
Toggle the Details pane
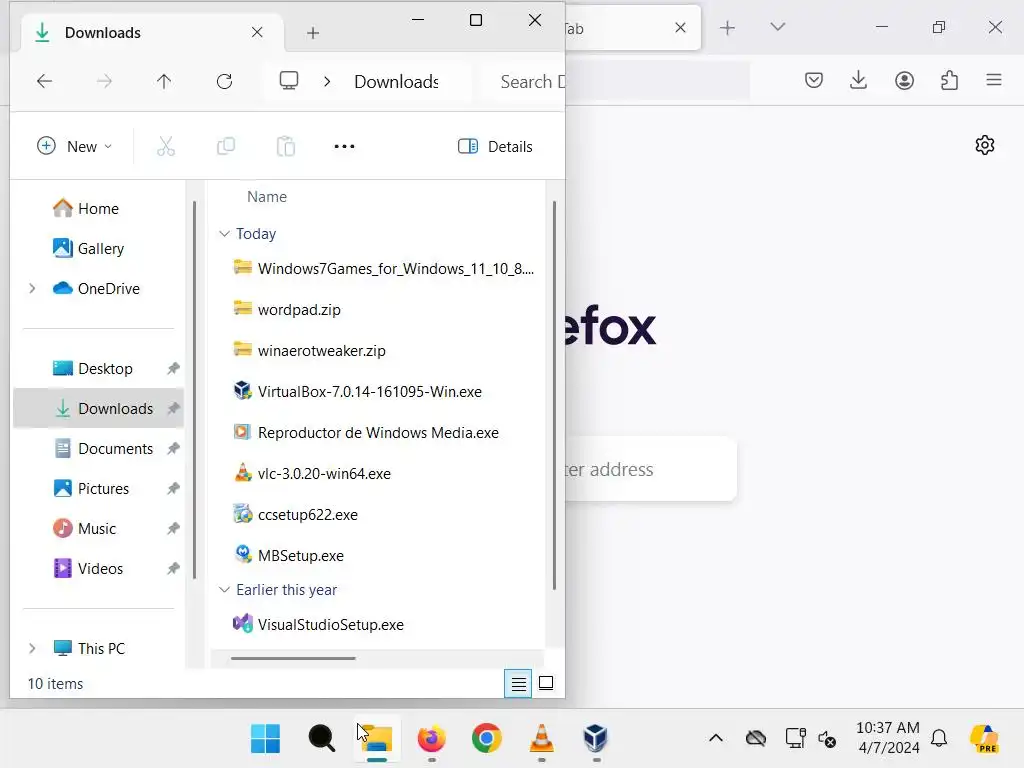pos(495,146)
